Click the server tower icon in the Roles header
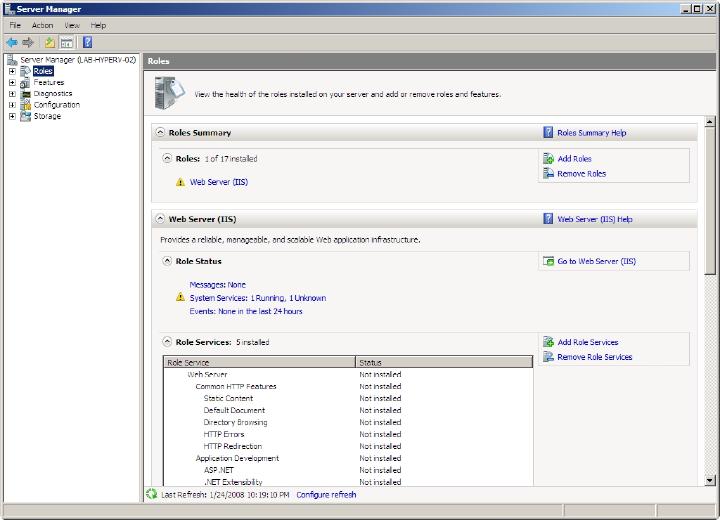The height and width of the screenshot is (520, 720). [x=169, y=93]
